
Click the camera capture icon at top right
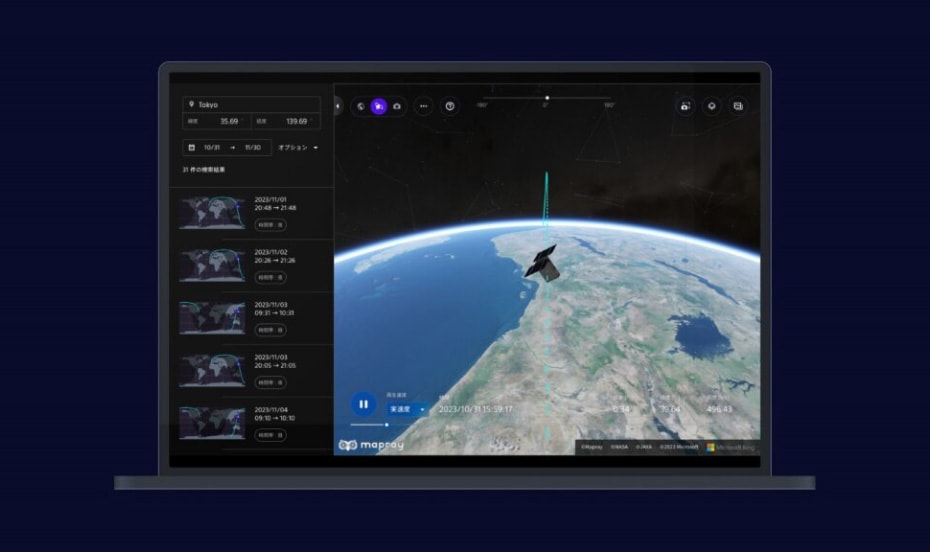pos(685,106)
